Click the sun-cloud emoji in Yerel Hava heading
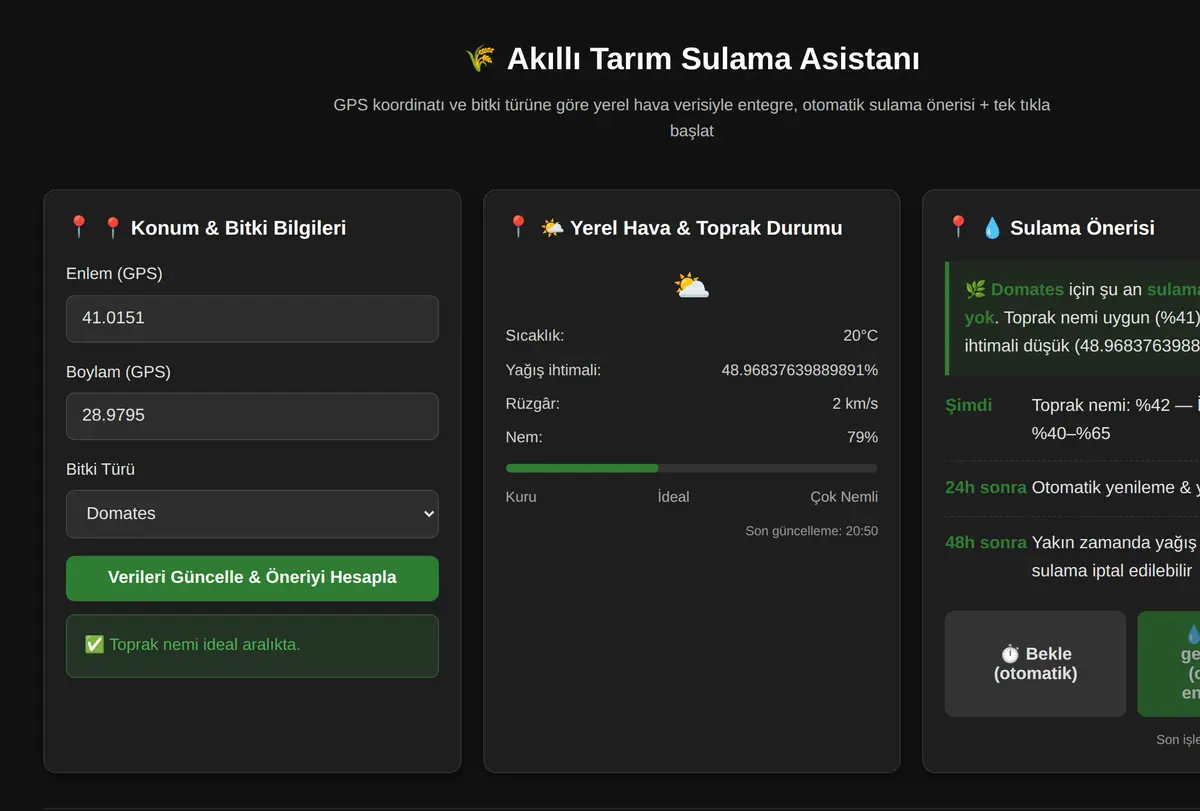Image resolution: width=1200 pixels, height=811 pixels. coord(552,228)
